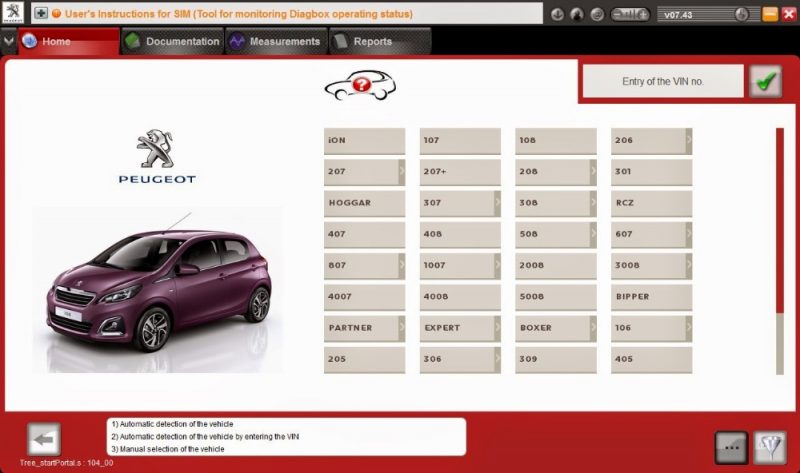The height and width of the screenshot is (473, 800).
Task: Click the plus on the signal level control
Action: [x=643, y=14]
